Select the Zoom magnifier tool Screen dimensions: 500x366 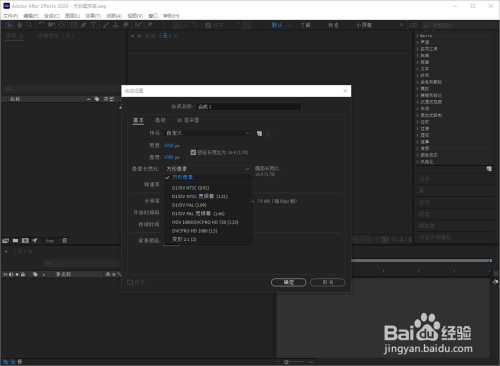click(x=29, y=25)
